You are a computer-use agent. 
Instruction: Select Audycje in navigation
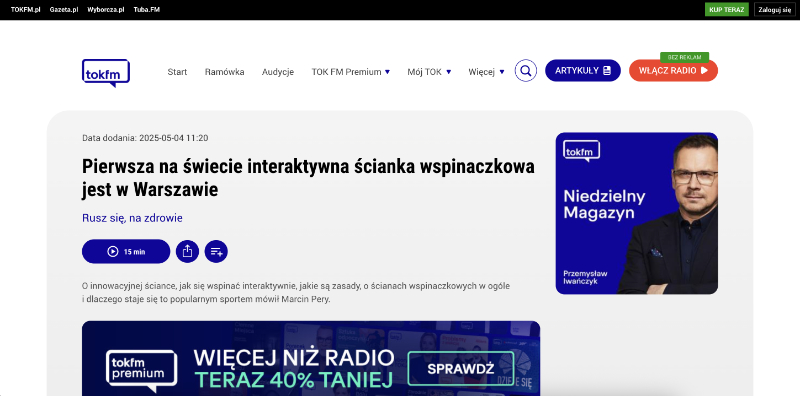tap(278, 72)
